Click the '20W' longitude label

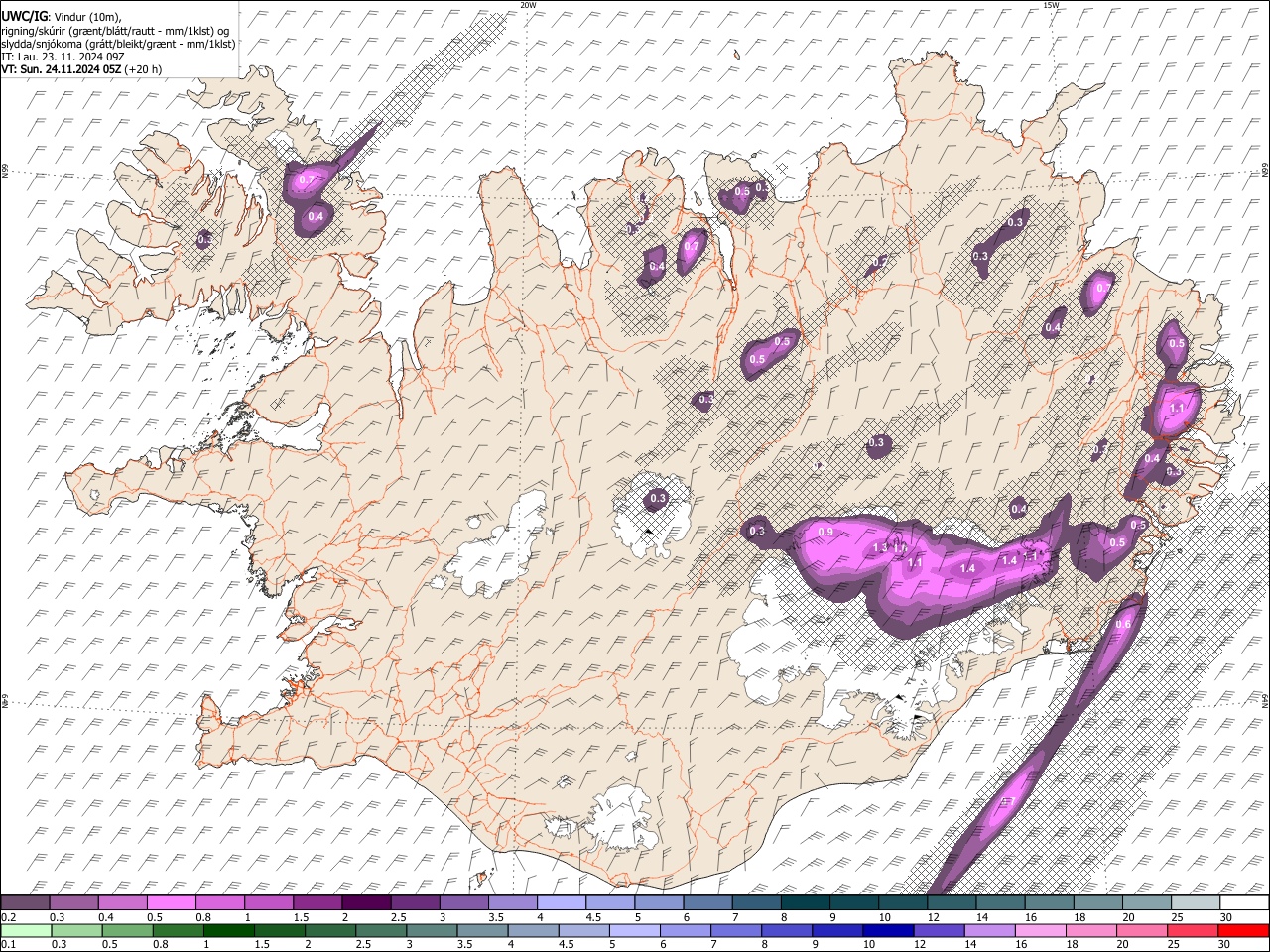(x=528, y=5)
